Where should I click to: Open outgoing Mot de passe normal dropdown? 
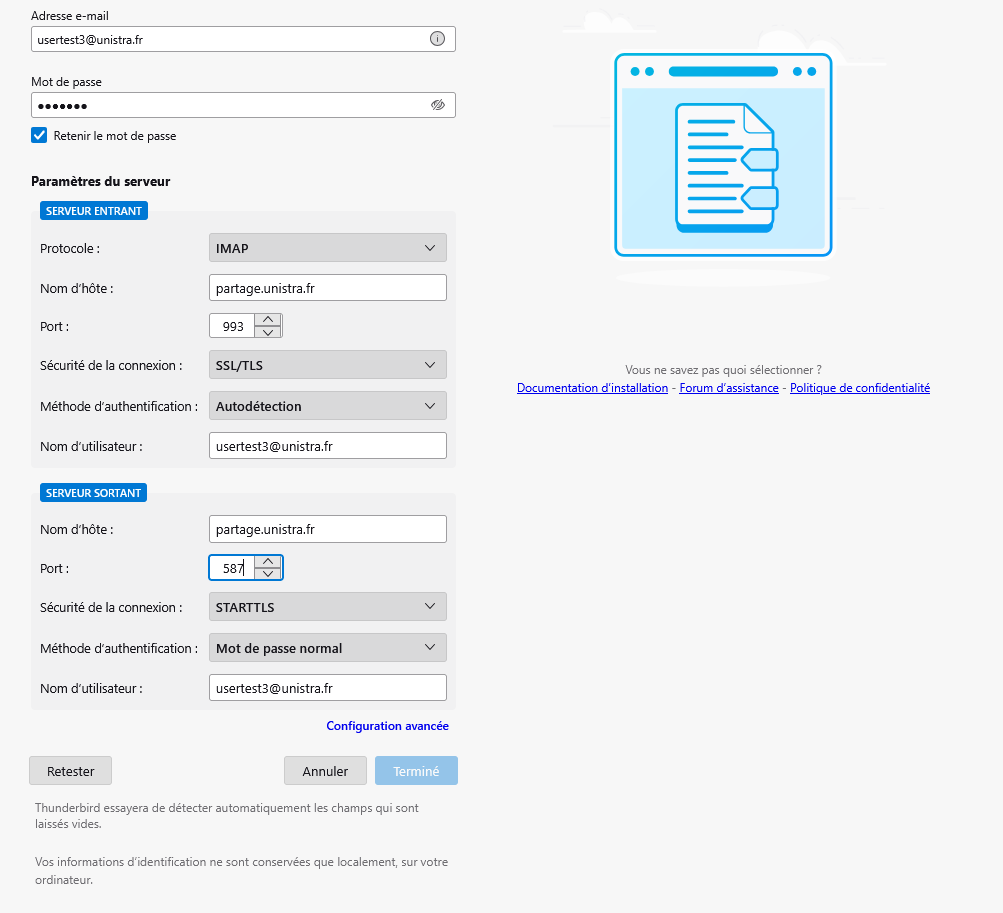tap(327, 648)
